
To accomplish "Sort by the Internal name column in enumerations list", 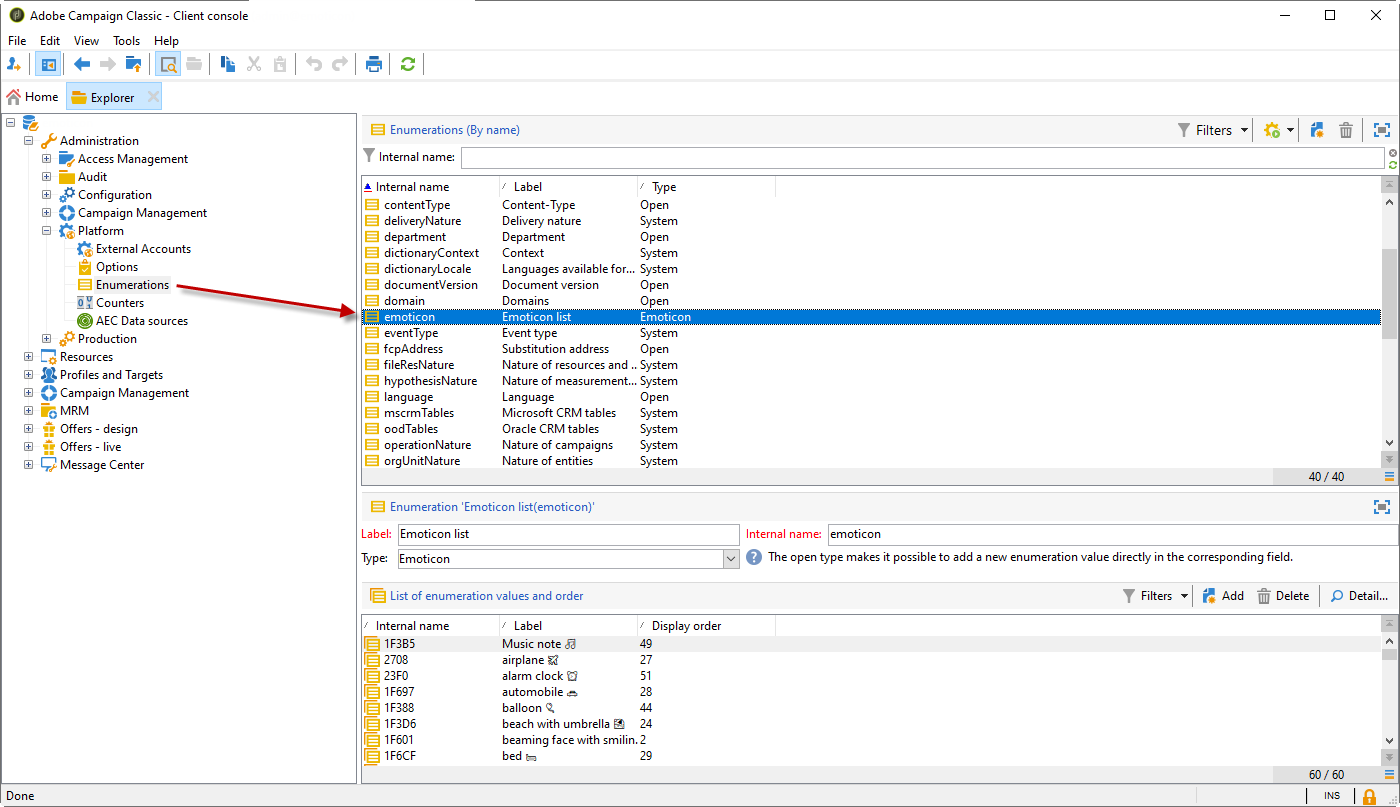I will coord(430,187).
